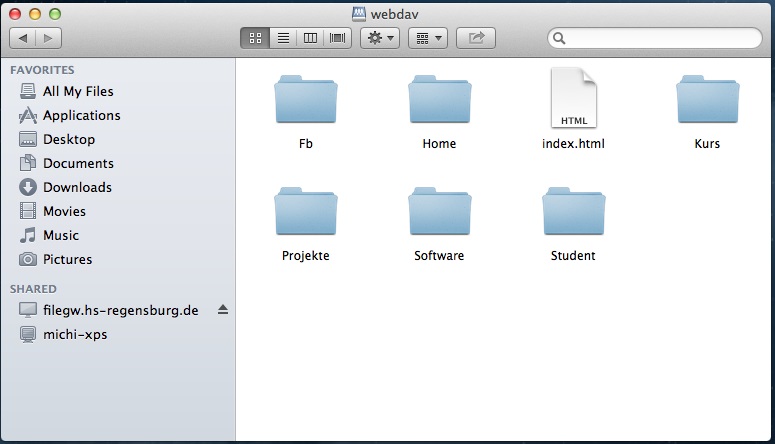The height and width of the screenshot is (444, 775).
Task: Click the SHARED section header
Action: coord(33,289)
